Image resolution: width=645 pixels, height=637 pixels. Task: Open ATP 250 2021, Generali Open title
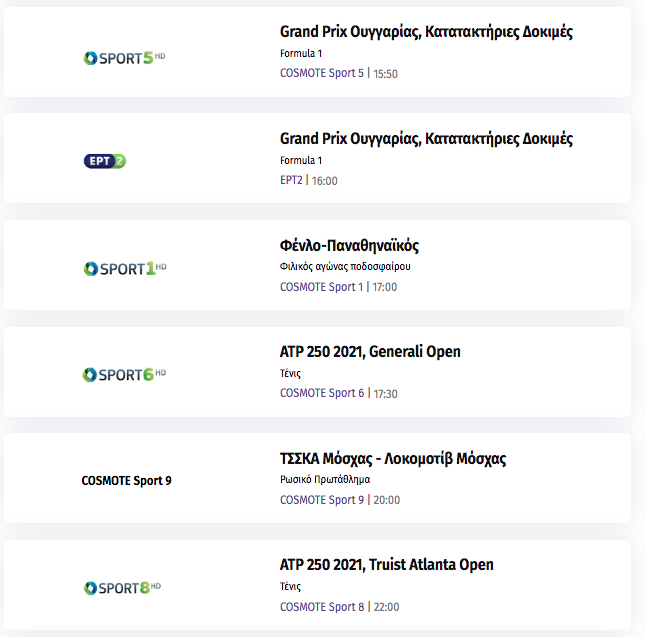370,352
